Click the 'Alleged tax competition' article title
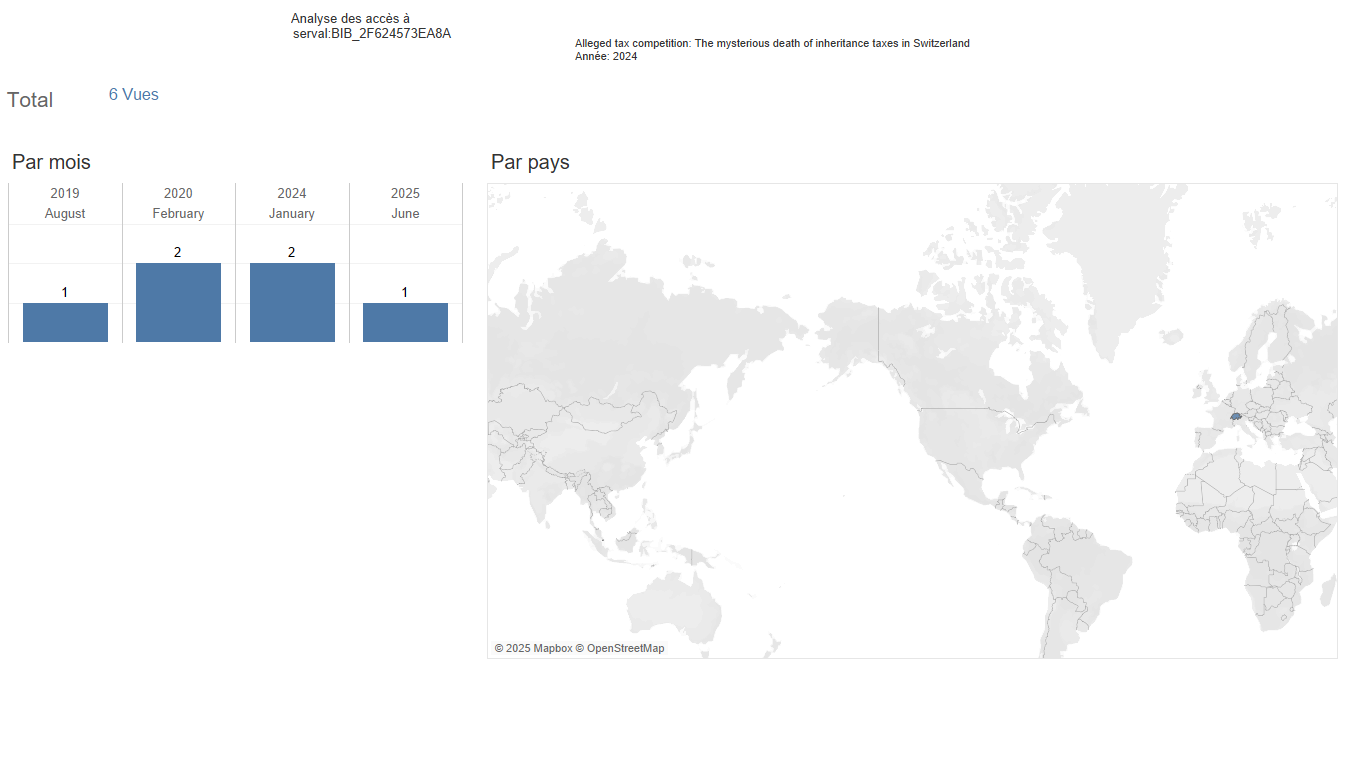Image resolution: width=1366 pixels, height=768 pixels. [772, 44]
